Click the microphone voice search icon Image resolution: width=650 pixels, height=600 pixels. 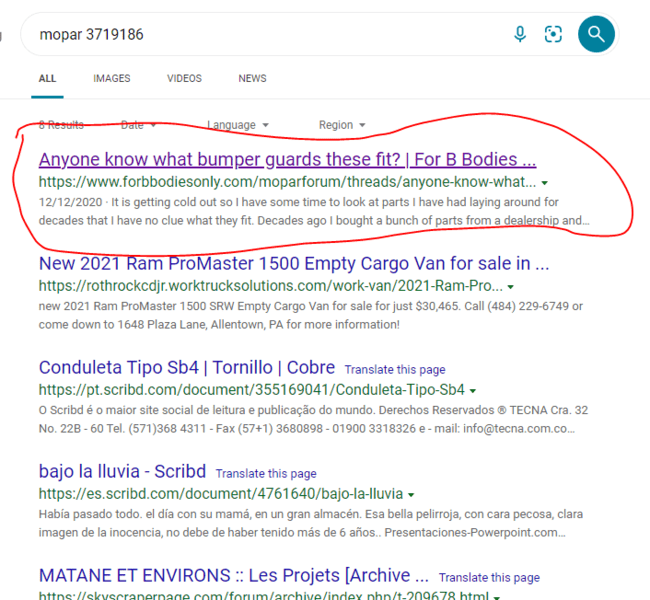click(x=520, y=34)
